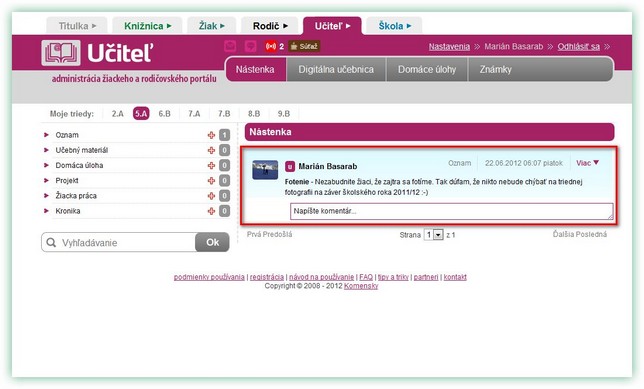This screenshot has width=644, height=389.
Task: Expand the Žiacka práca category
Action: click(46, 196)
